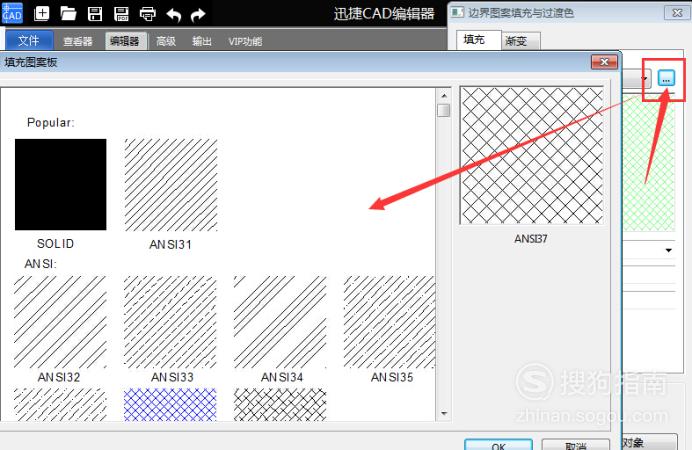Click the CAD application logo icon

(12, 13)
